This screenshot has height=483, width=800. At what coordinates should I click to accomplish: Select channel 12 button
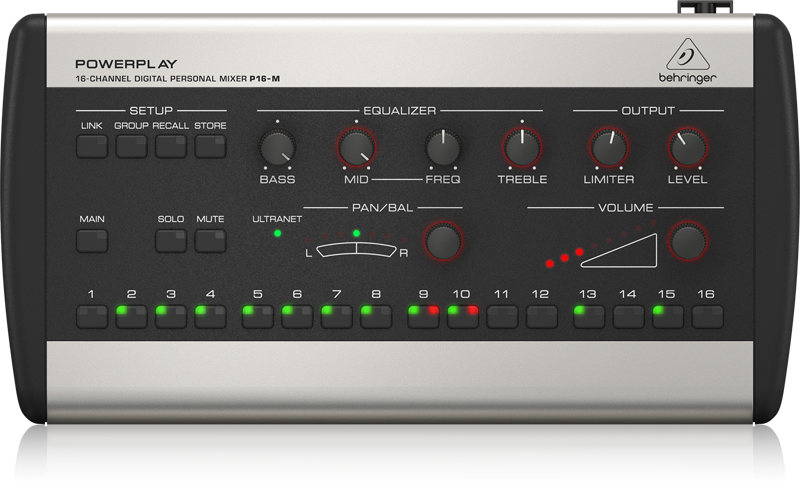pos(542,317)
